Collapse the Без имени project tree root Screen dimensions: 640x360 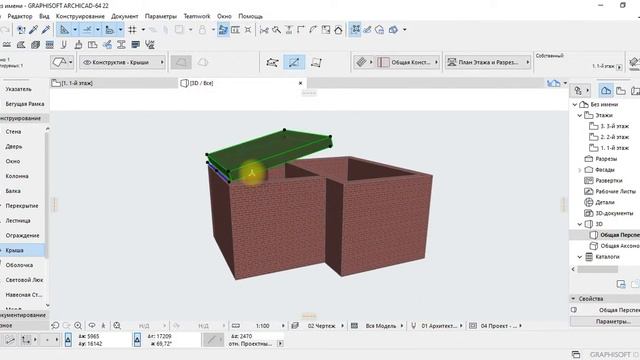(575, 104)
